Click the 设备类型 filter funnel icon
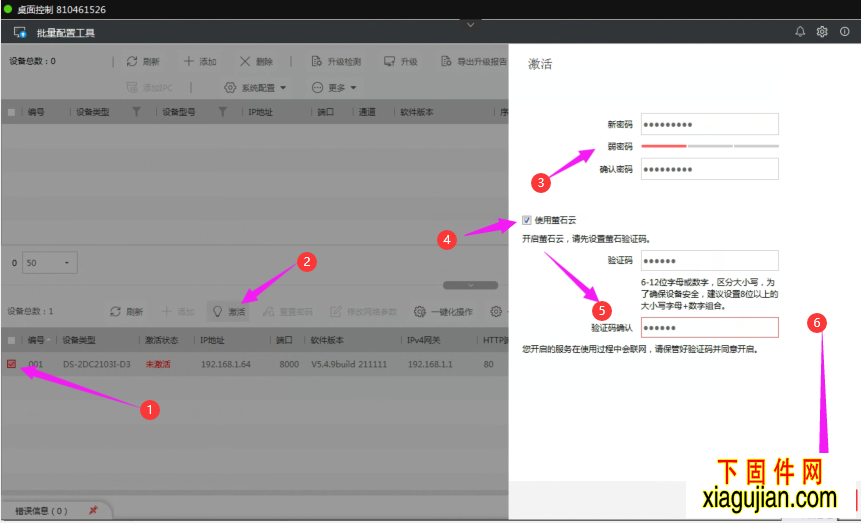 (136, 112)
